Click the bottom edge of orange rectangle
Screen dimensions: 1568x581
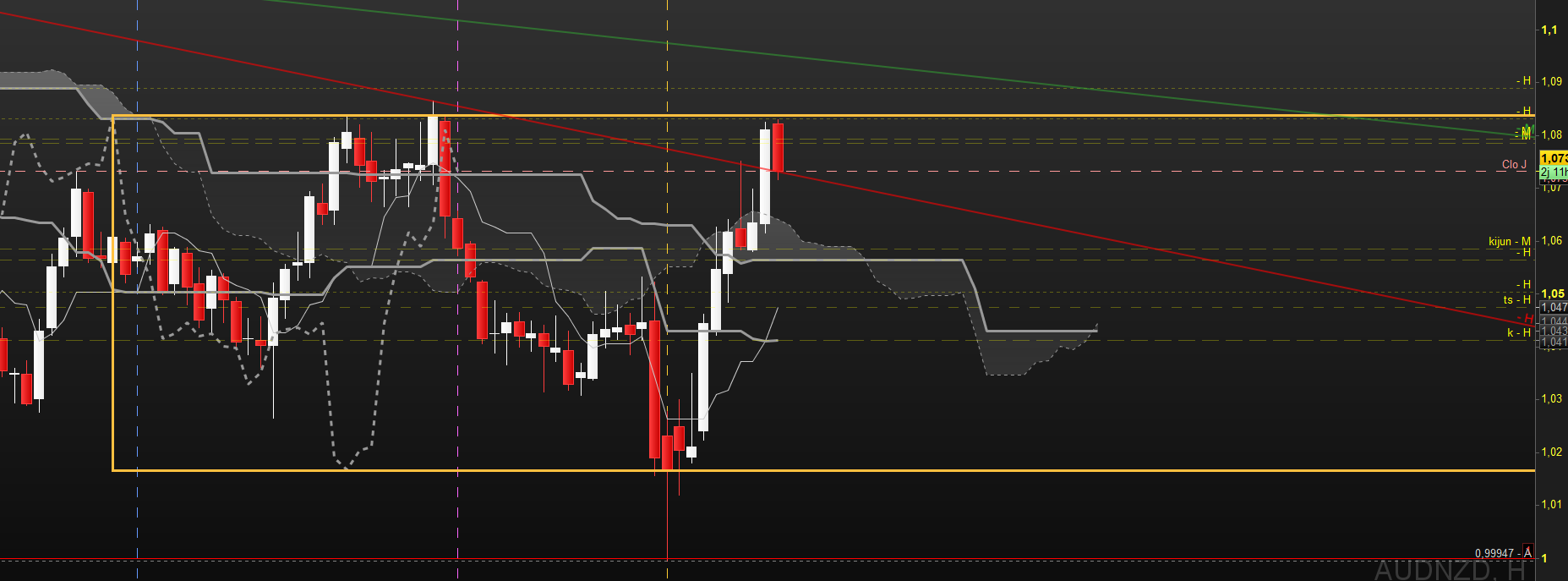click(823, 470)
